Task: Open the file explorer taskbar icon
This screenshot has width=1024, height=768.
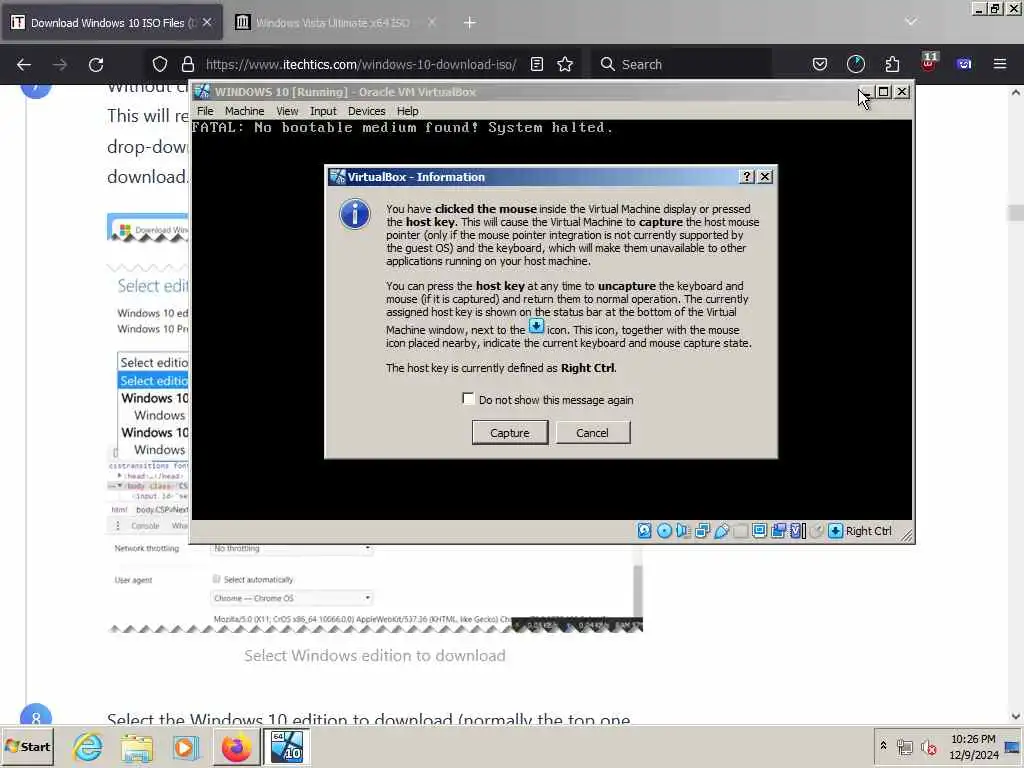Action: (136, 746)
